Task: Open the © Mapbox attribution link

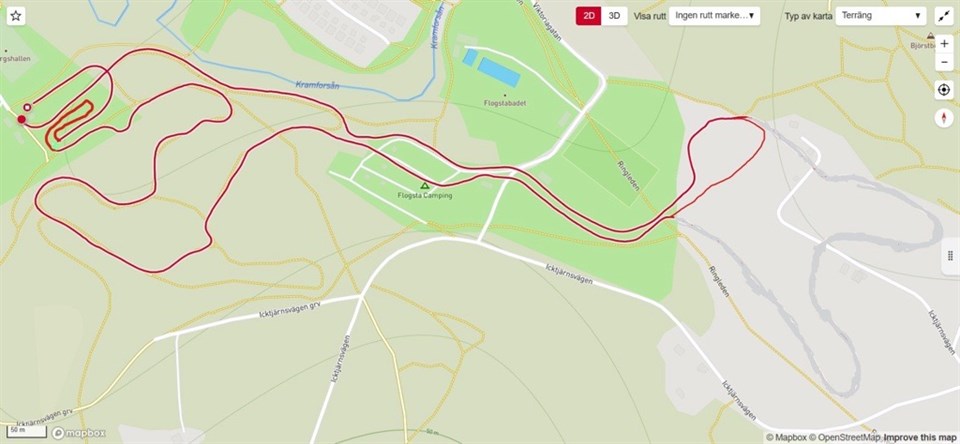Action: (786, 437)
